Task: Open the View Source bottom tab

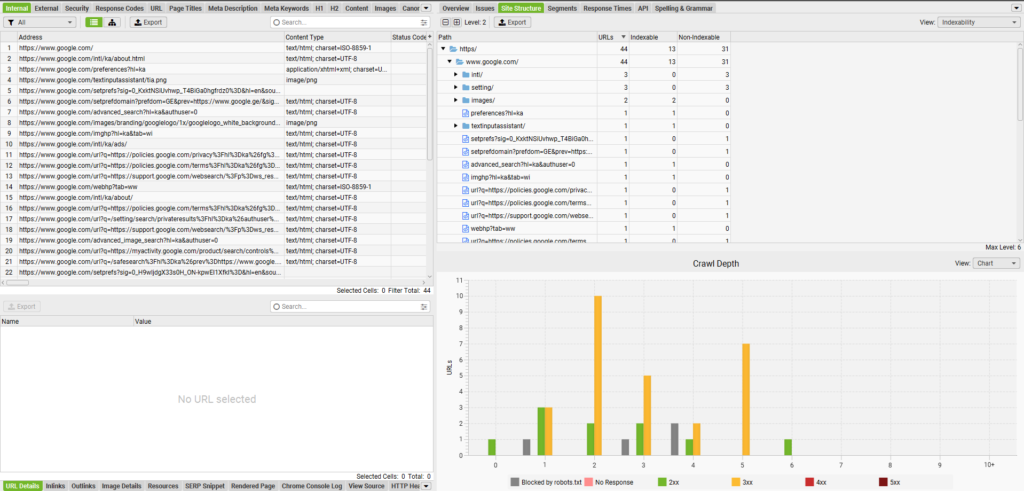Action: coord(366,486)
